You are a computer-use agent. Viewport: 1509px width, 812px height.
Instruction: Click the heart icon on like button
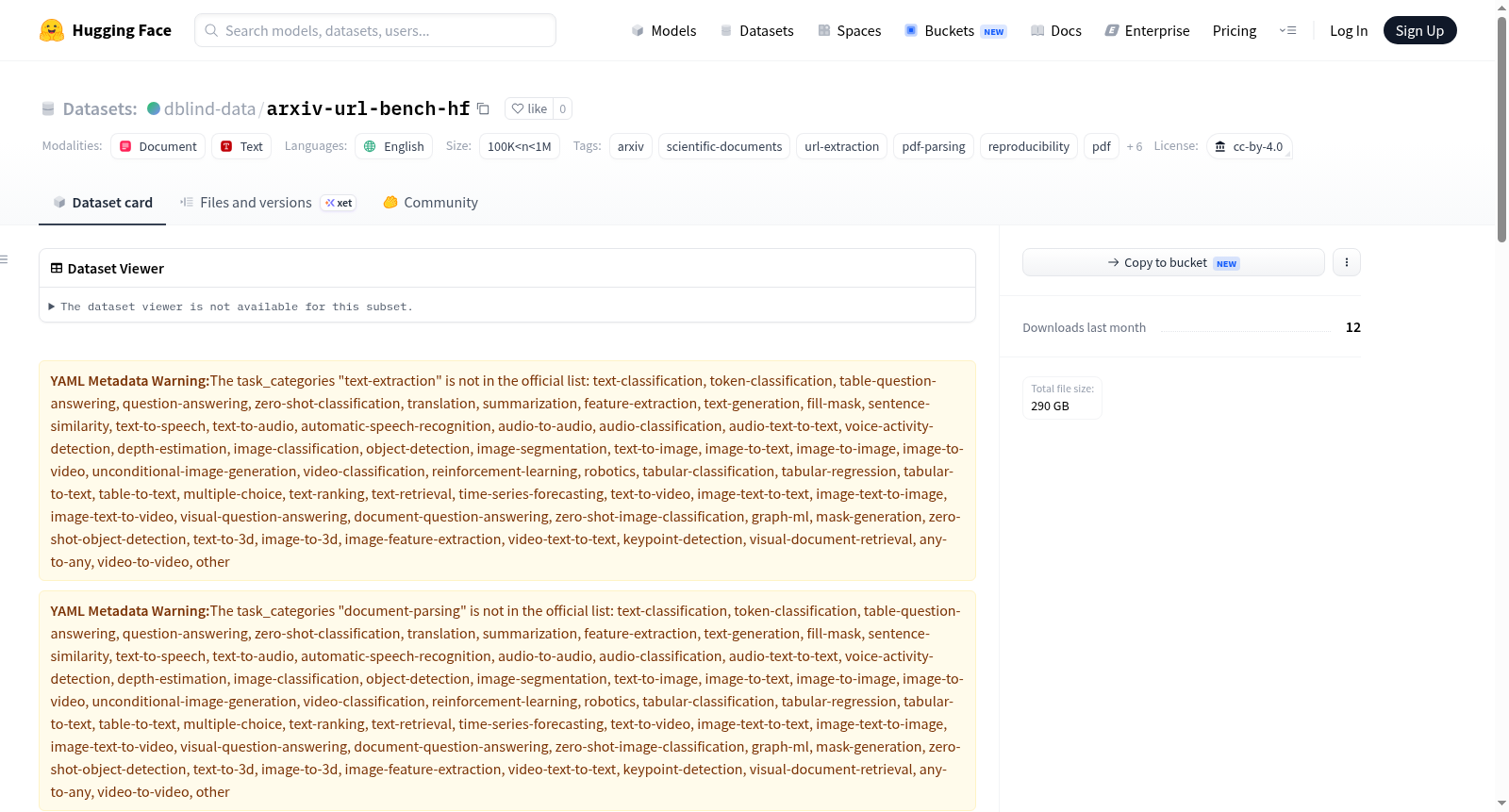[518, 108]
